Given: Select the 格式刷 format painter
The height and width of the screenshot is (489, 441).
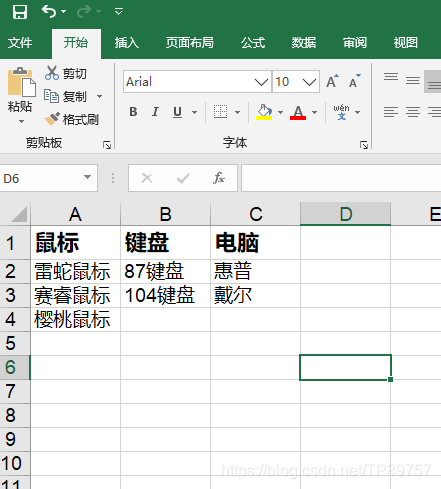Looking at the screenshot, I should [72, 119].
